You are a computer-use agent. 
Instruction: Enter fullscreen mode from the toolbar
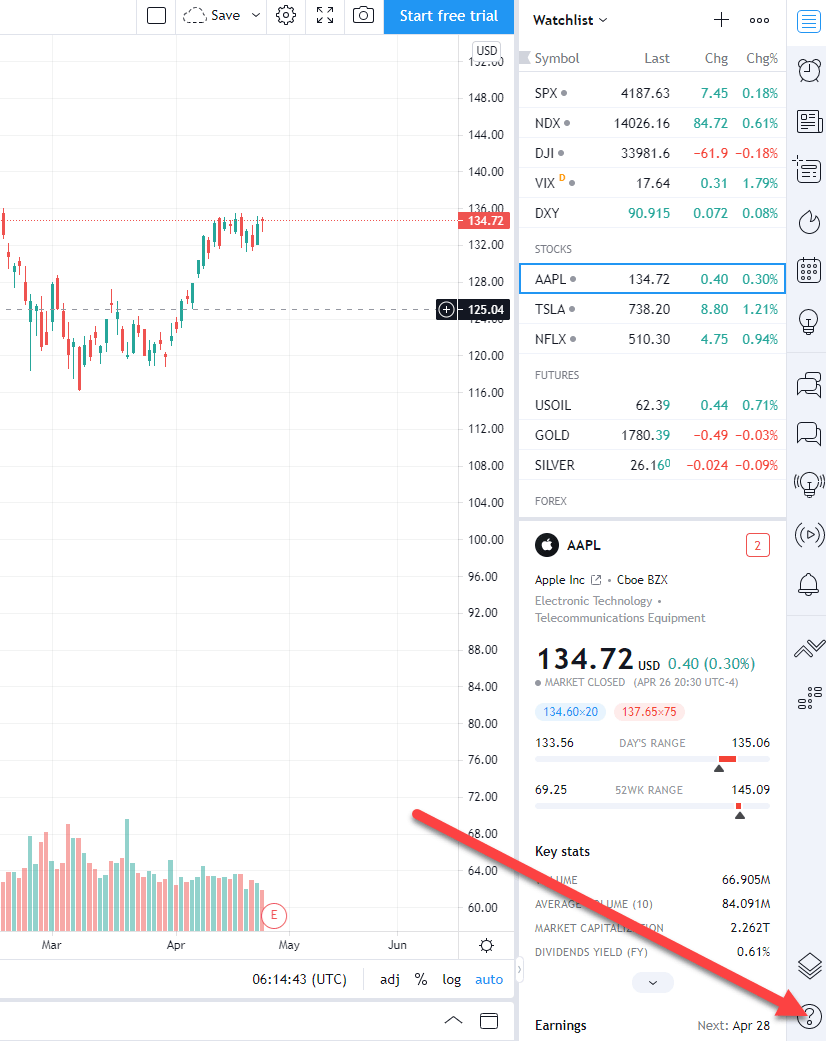pos(324,16)
